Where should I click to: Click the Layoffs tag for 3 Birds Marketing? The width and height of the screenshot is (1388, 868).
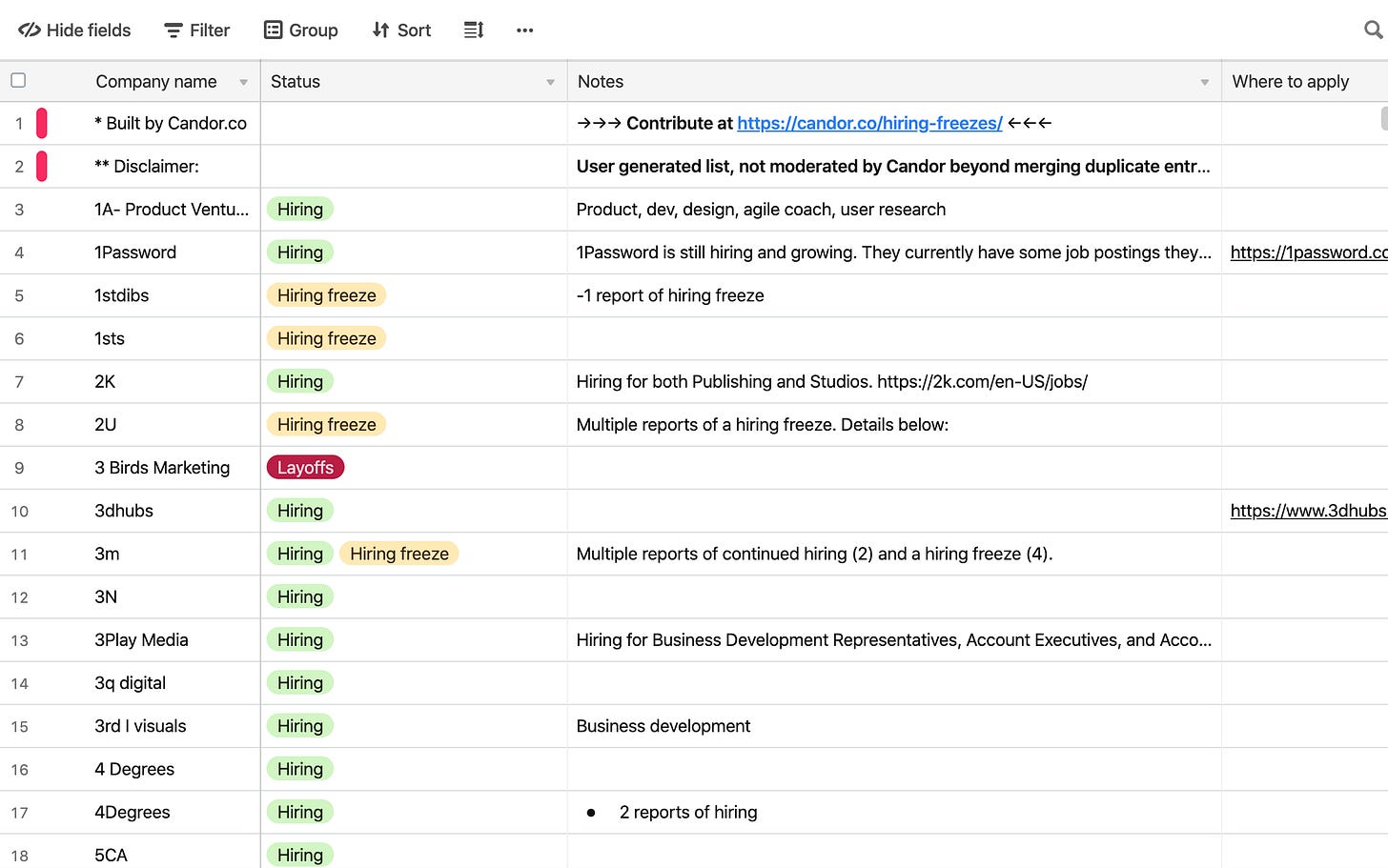click(305, 468)
